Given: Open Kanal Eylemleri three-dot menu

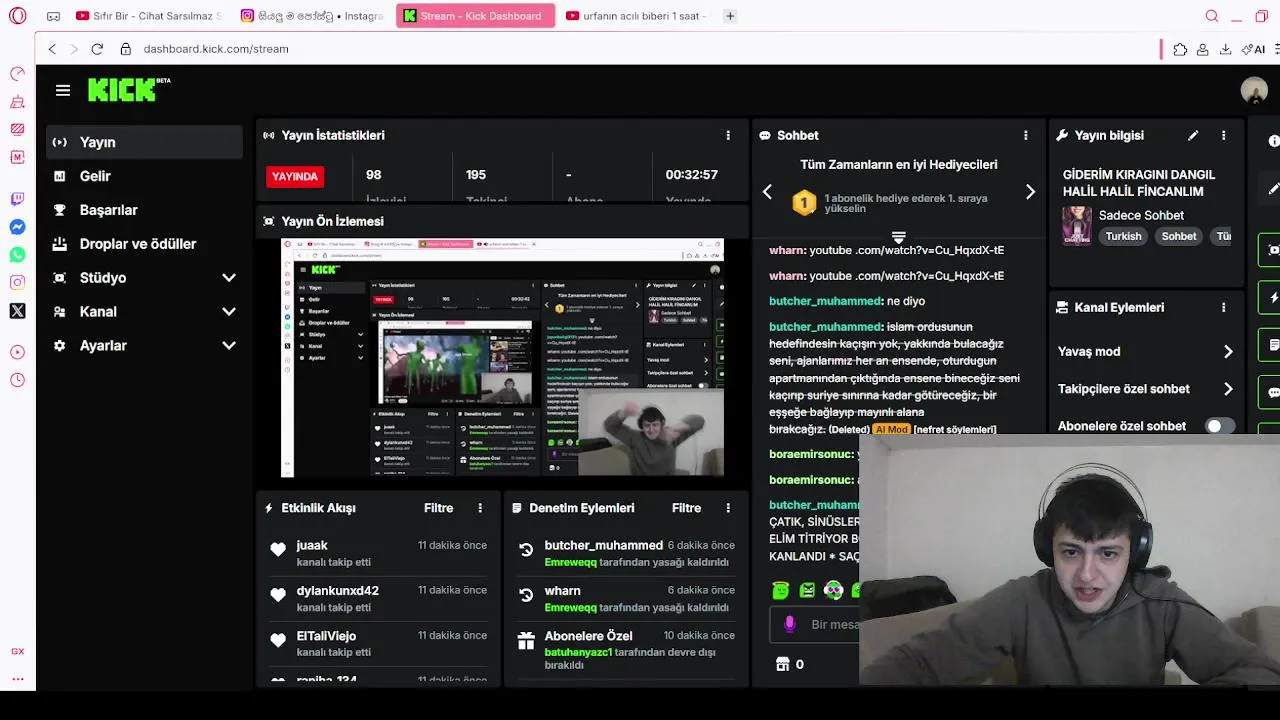Looking at the screenshot, I should (1223, 307).
